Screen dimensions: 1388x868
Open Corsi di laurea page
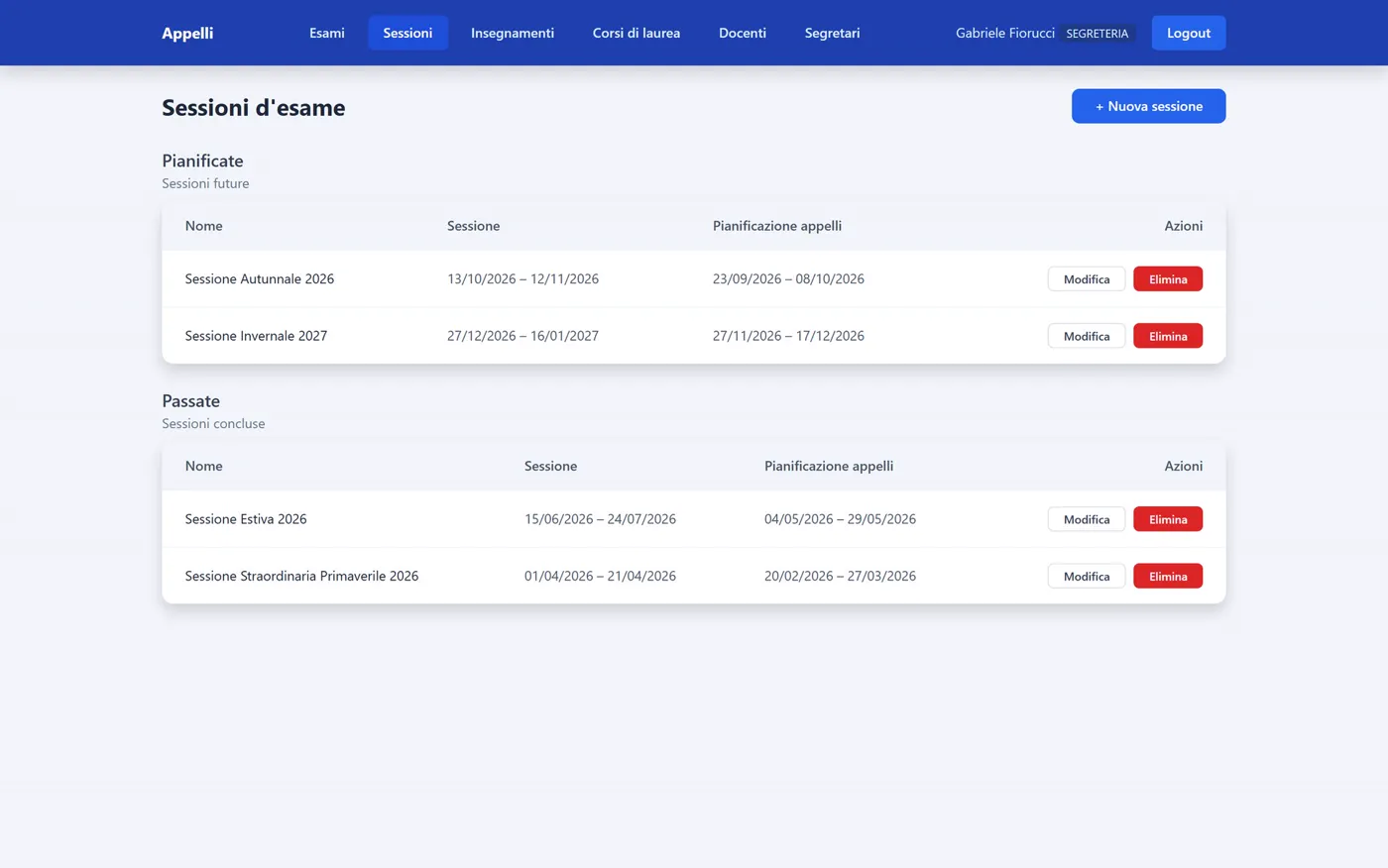point(636,33)
